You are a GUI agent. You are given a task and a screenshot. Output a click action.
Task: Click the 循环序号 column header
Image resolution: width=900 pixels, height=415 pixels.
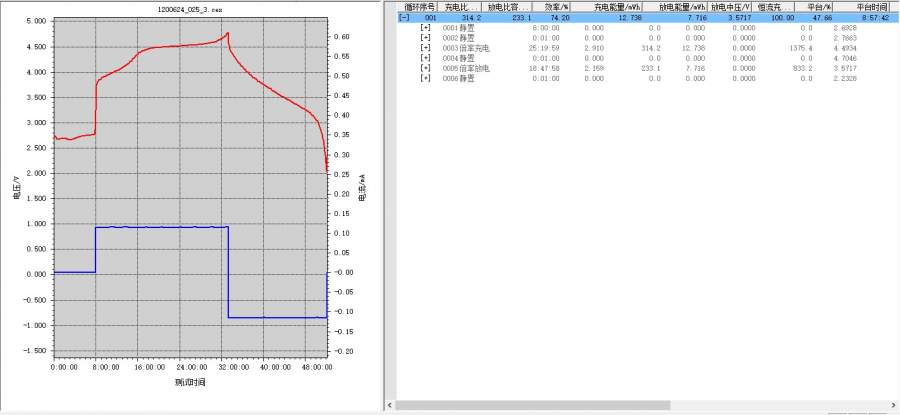coord(418,6)
